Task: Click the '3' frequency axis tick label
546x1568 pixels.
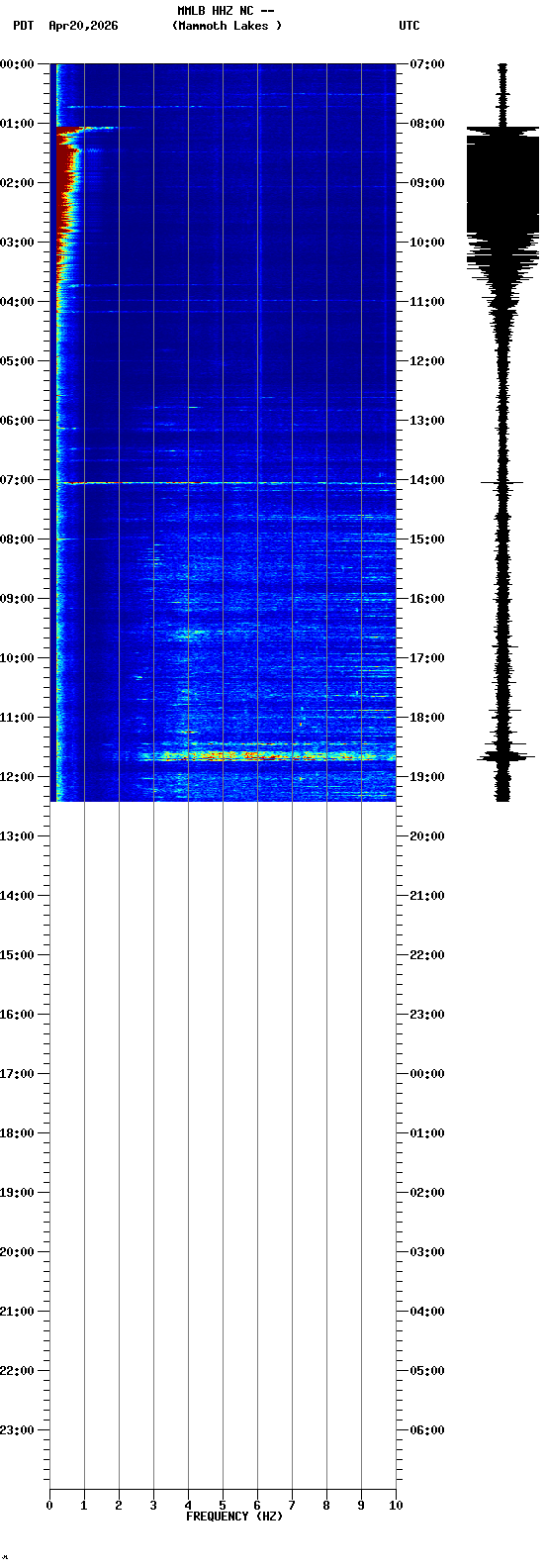Action: pos(153,1506)
